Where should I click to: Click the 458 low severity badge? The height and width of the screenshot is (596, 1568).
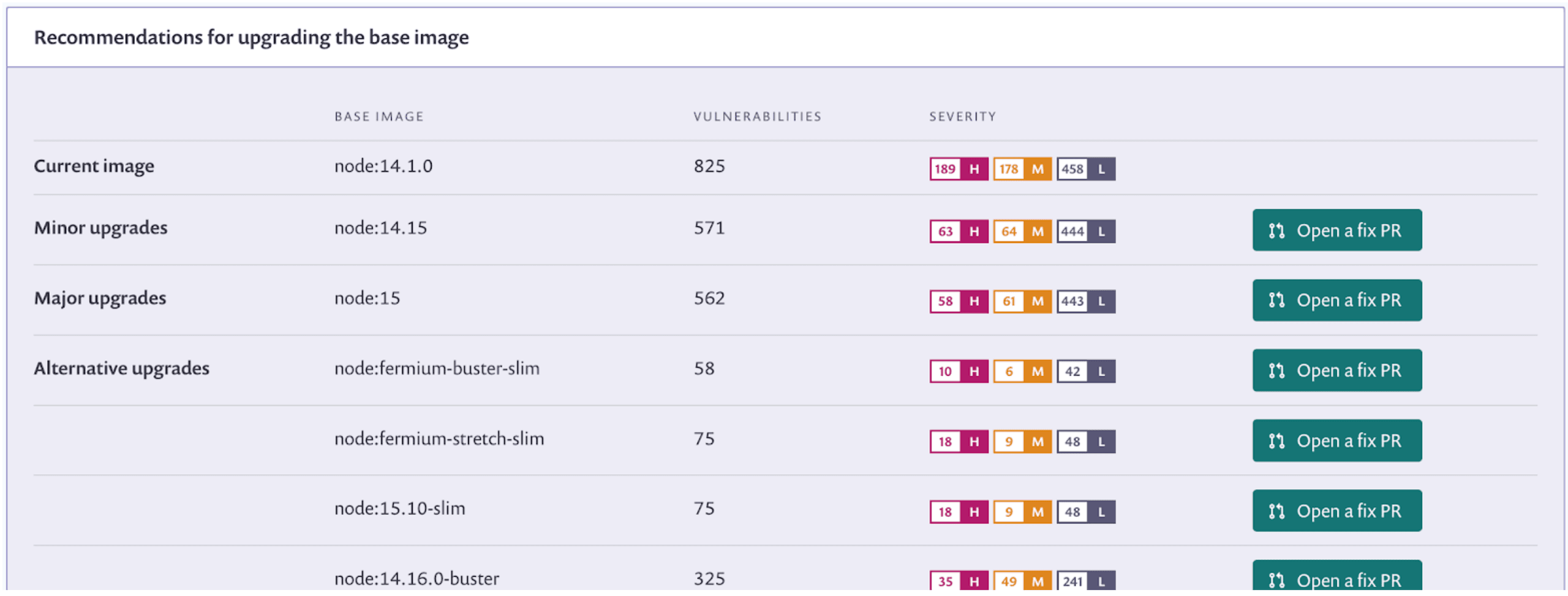(1085, 169)
